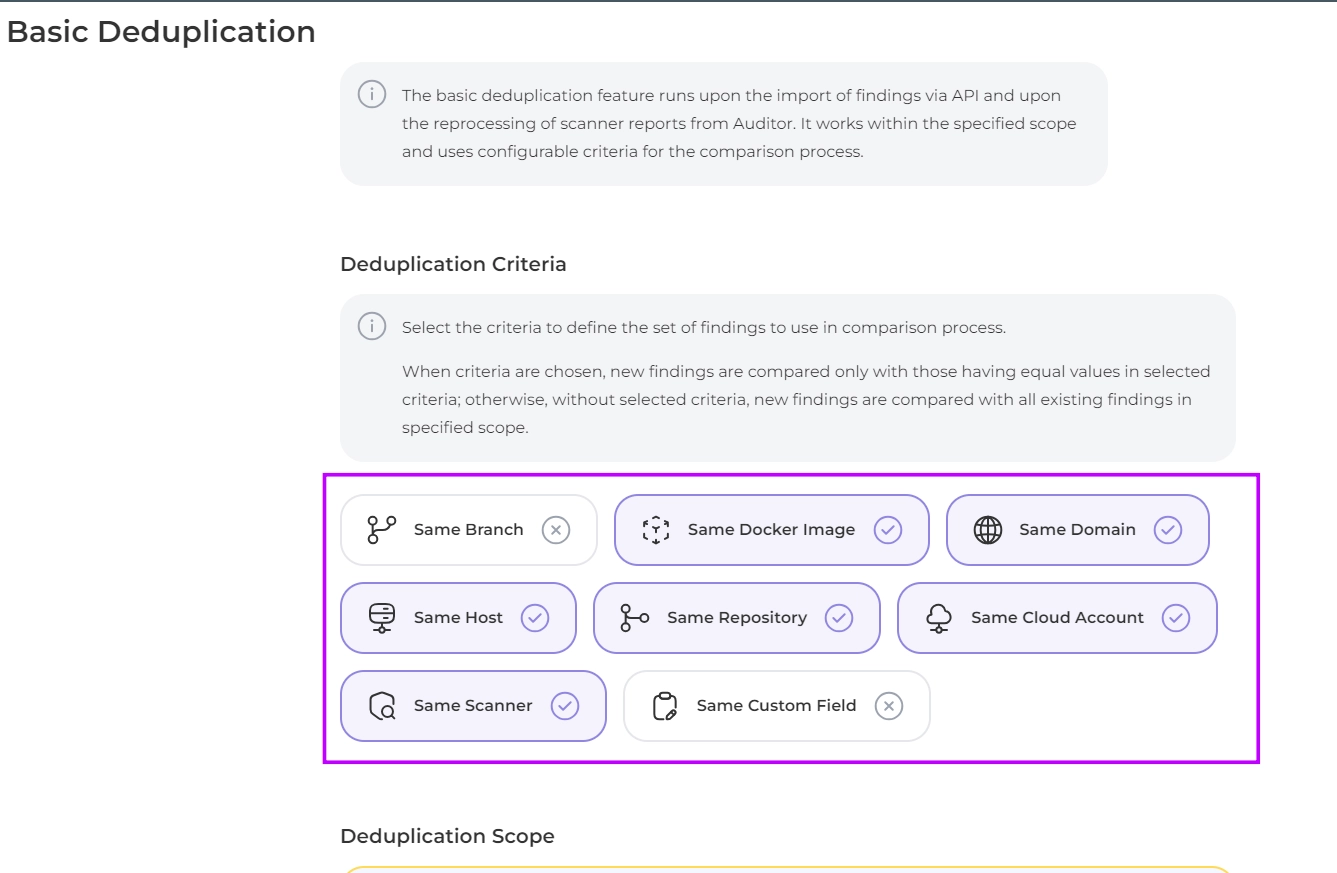Enable the Same Custom Field x-mark
Viewport: 1337px width, 873px height.
pyautogui.click(x=889, y=706)
